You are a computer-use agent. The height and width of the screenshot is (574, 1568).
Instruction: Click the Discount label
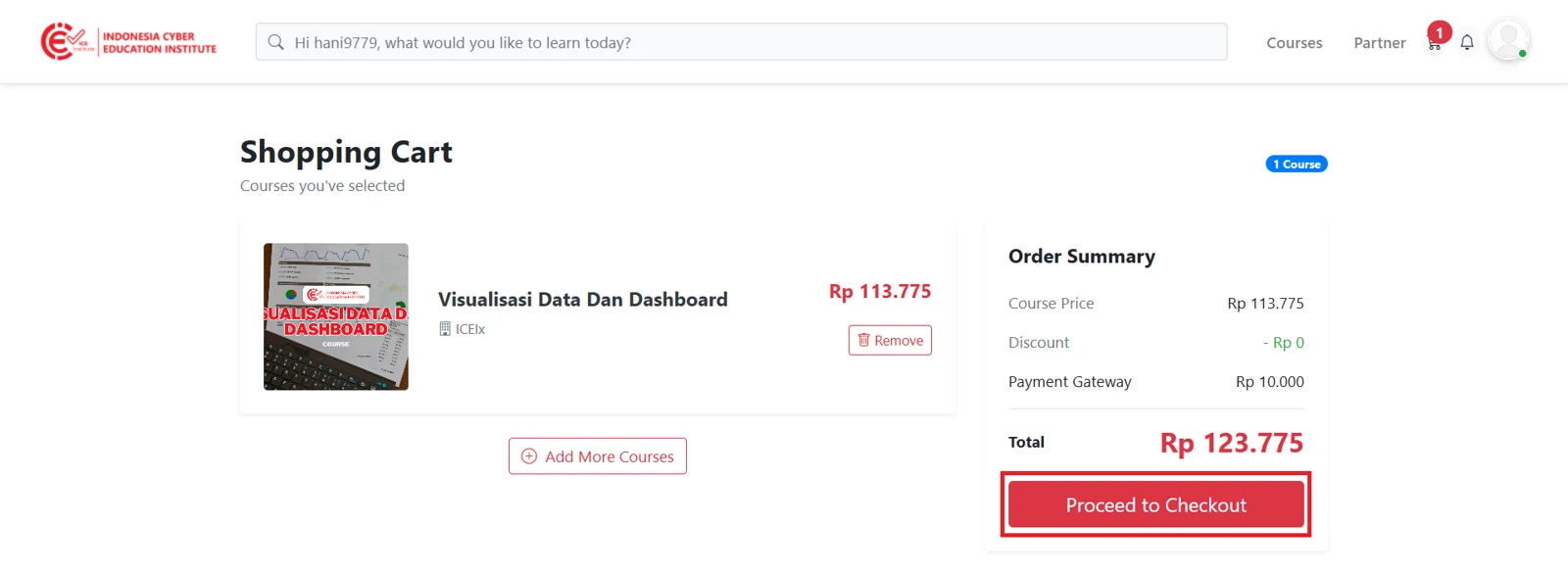click(x=1039, y=343)
